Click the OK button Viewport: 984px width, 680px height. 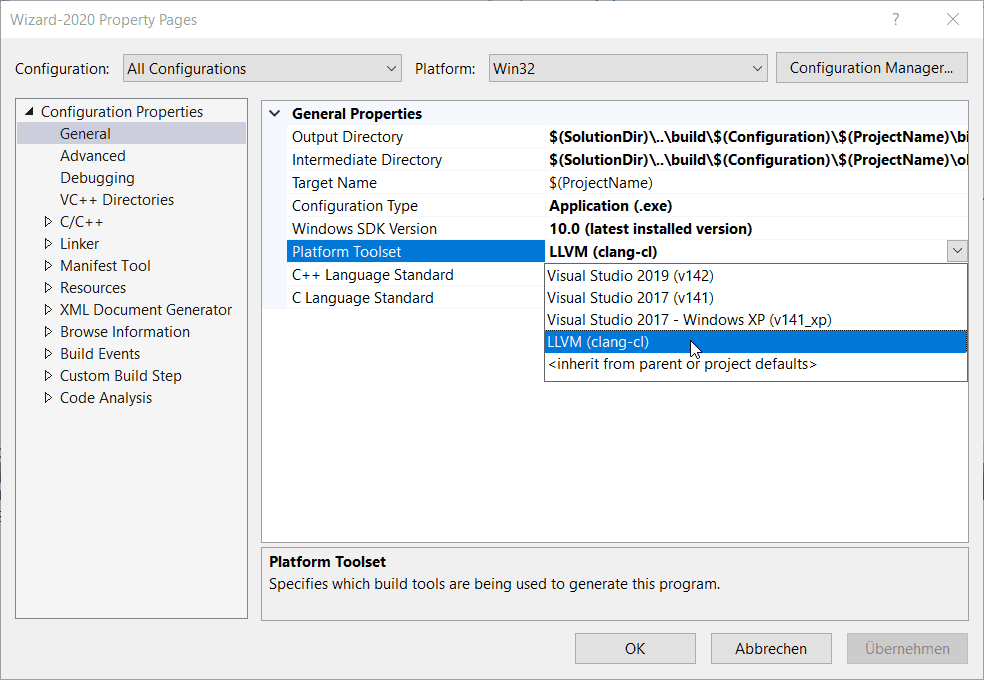[635, 648]
